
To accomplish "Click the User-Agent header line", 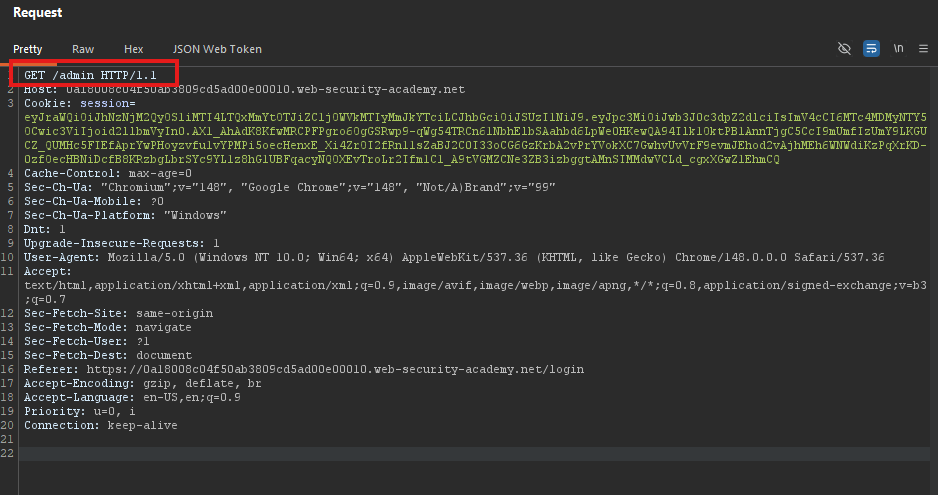I will 454,257.
